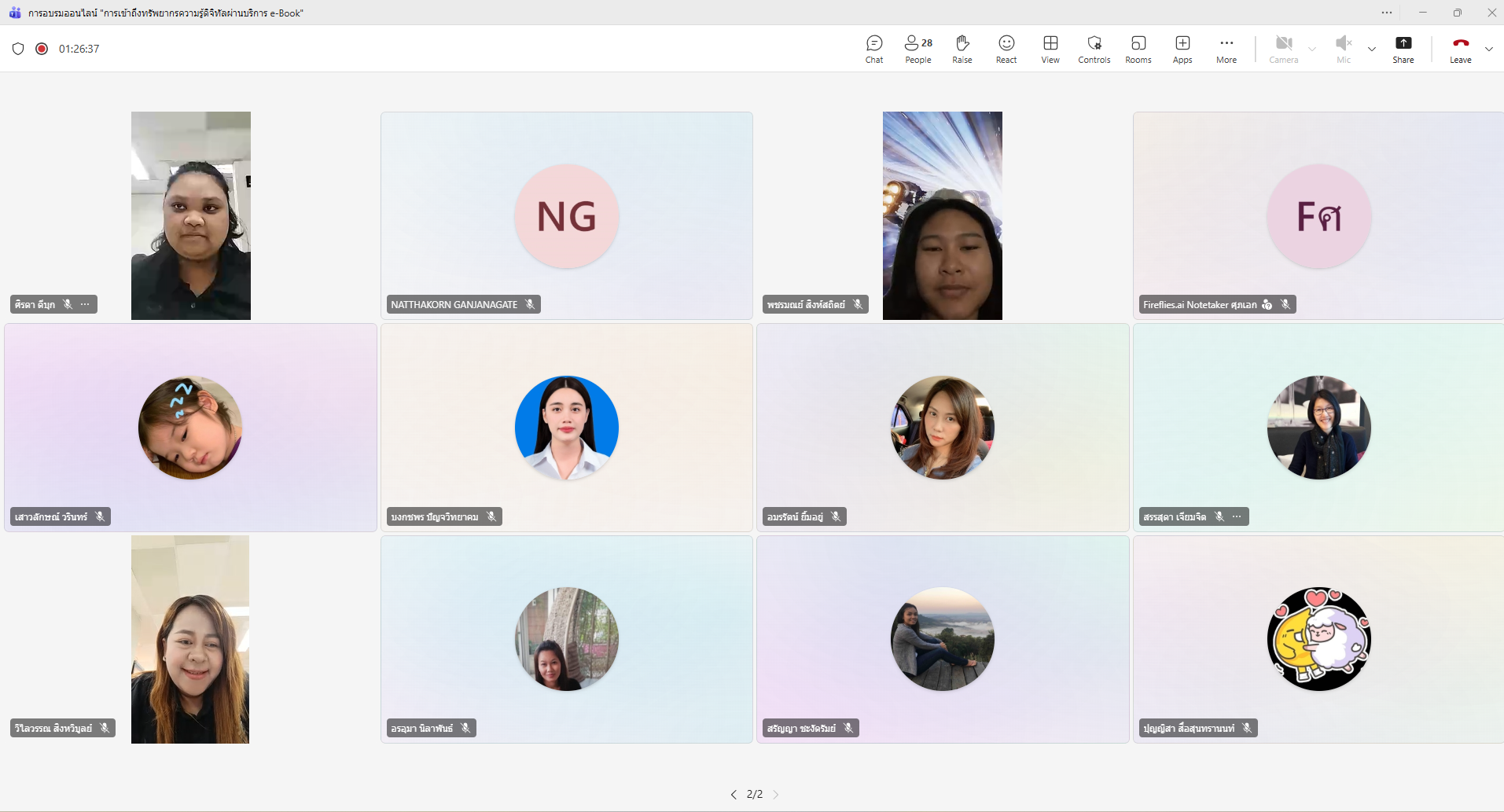Share your screen content
1504x812 pixels.
point(1403,49)
